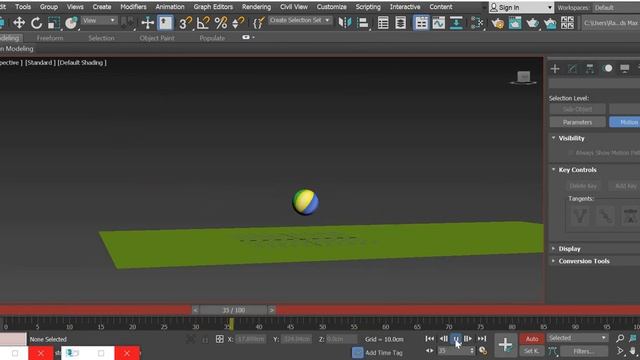
Task: Open the Modifiers menu
Action: coord(133,7)
